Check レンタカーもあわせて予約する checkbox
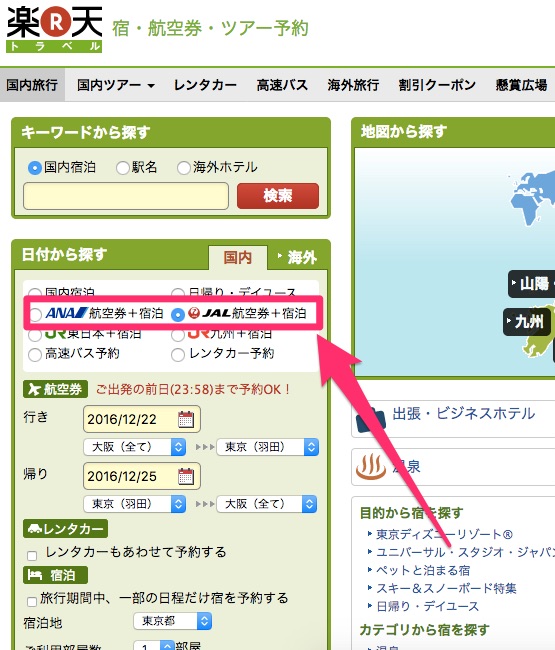This screenshot has width=555, height=650. coord(32,555)
